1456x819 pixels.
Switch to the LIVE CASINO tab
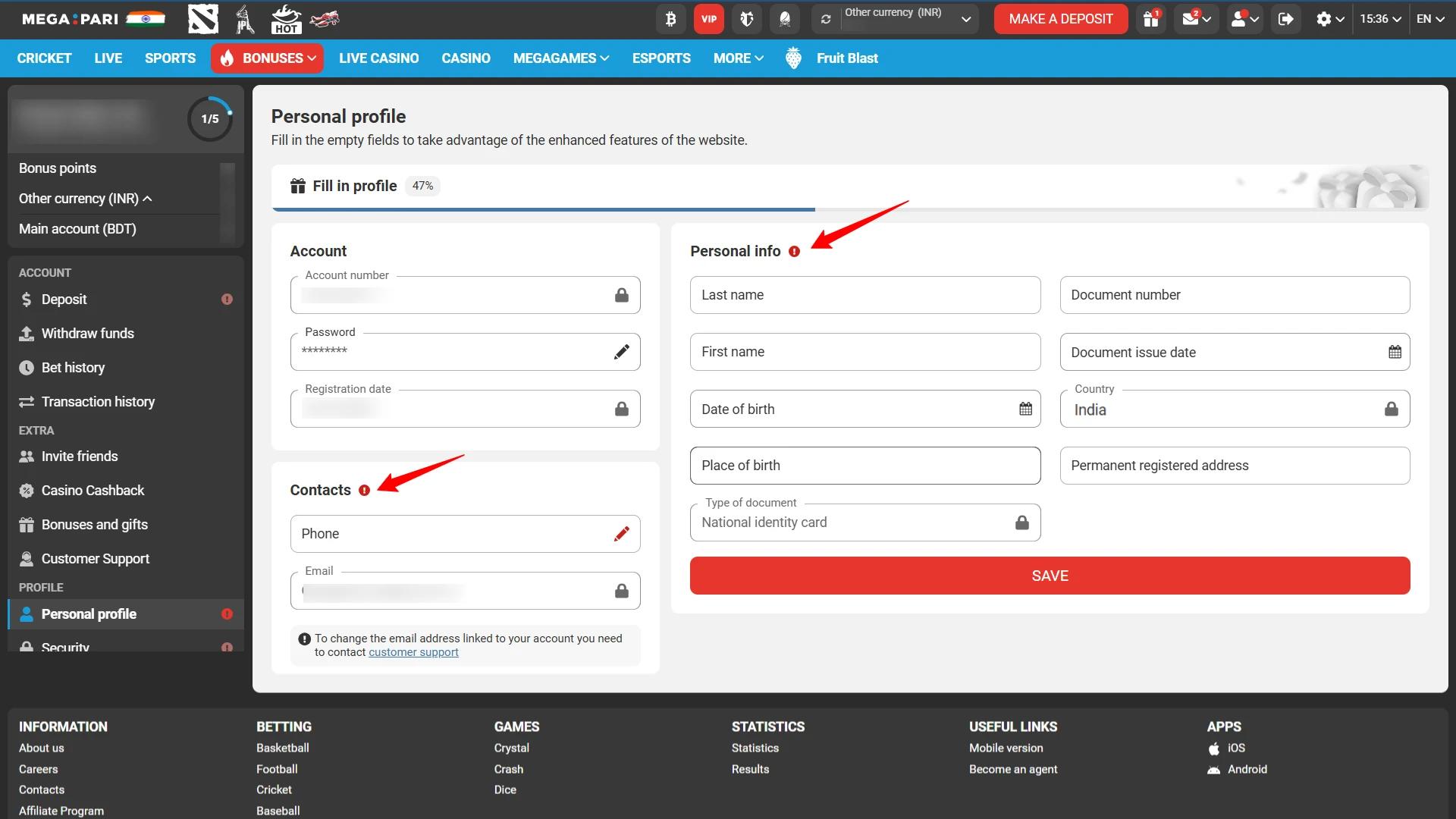[378, 58]
